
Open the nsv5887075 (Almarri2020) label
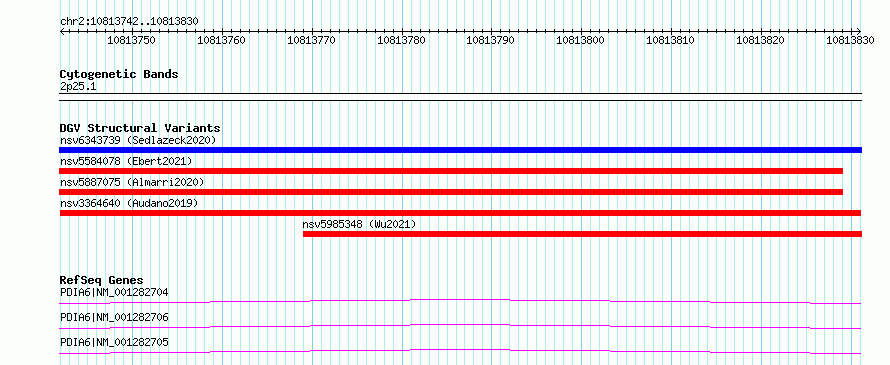click(x=132, y=182)
